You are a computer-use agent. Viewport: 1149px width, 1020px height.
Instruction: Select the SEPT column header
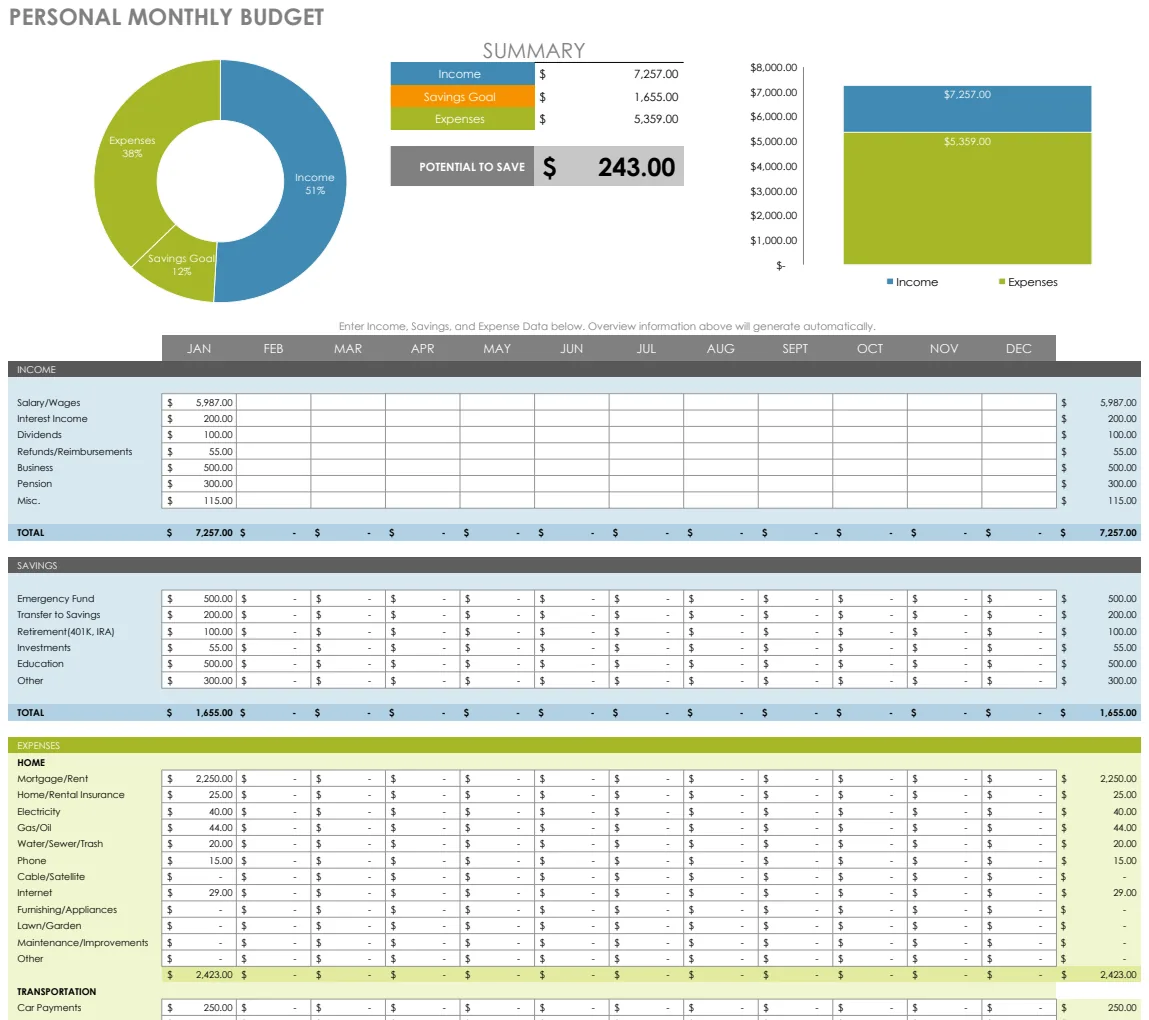coord(795,349)
